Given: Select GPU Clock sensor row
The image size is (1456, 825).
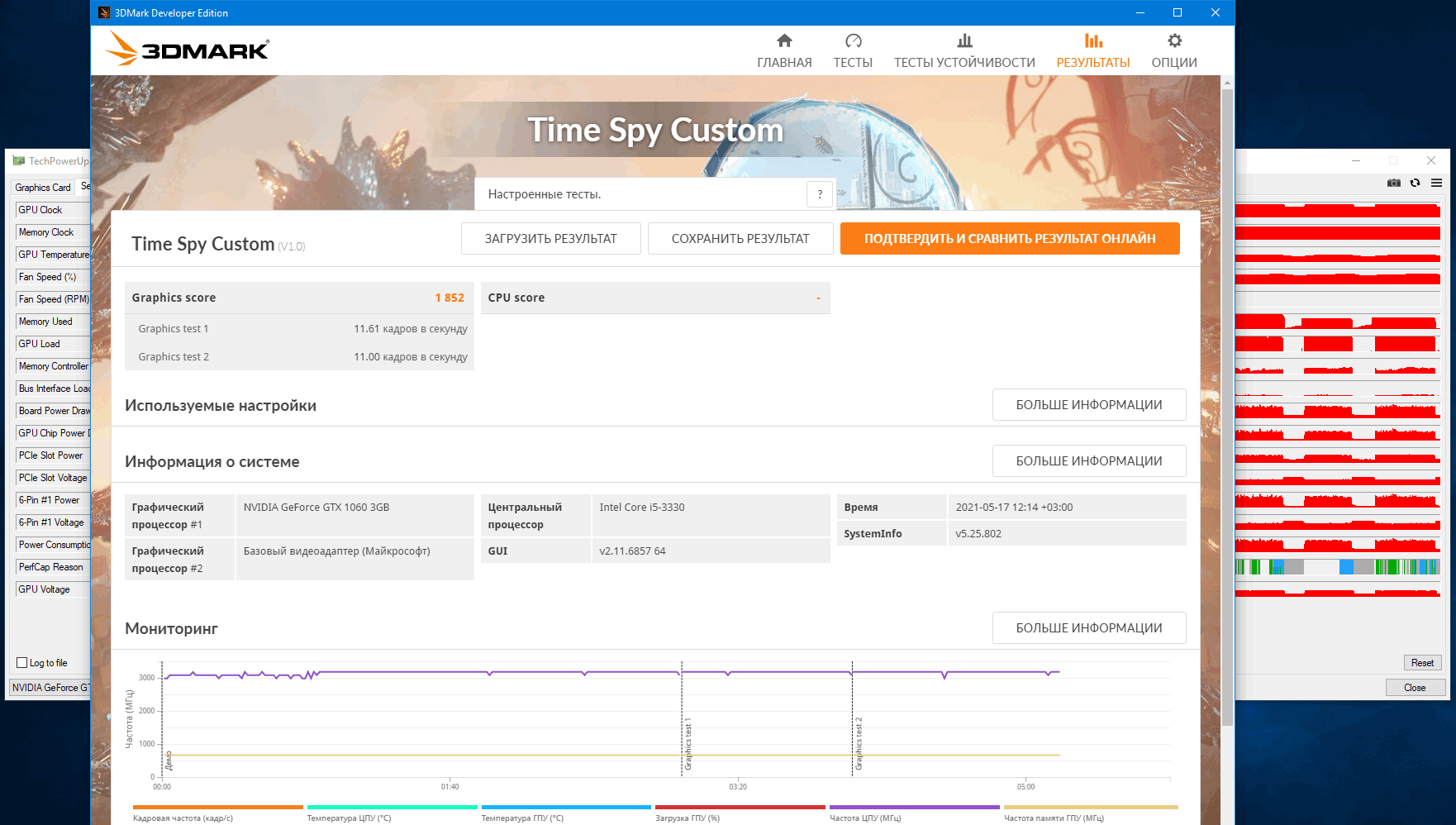Looking at the screenshot, I should tap(53, 210).
